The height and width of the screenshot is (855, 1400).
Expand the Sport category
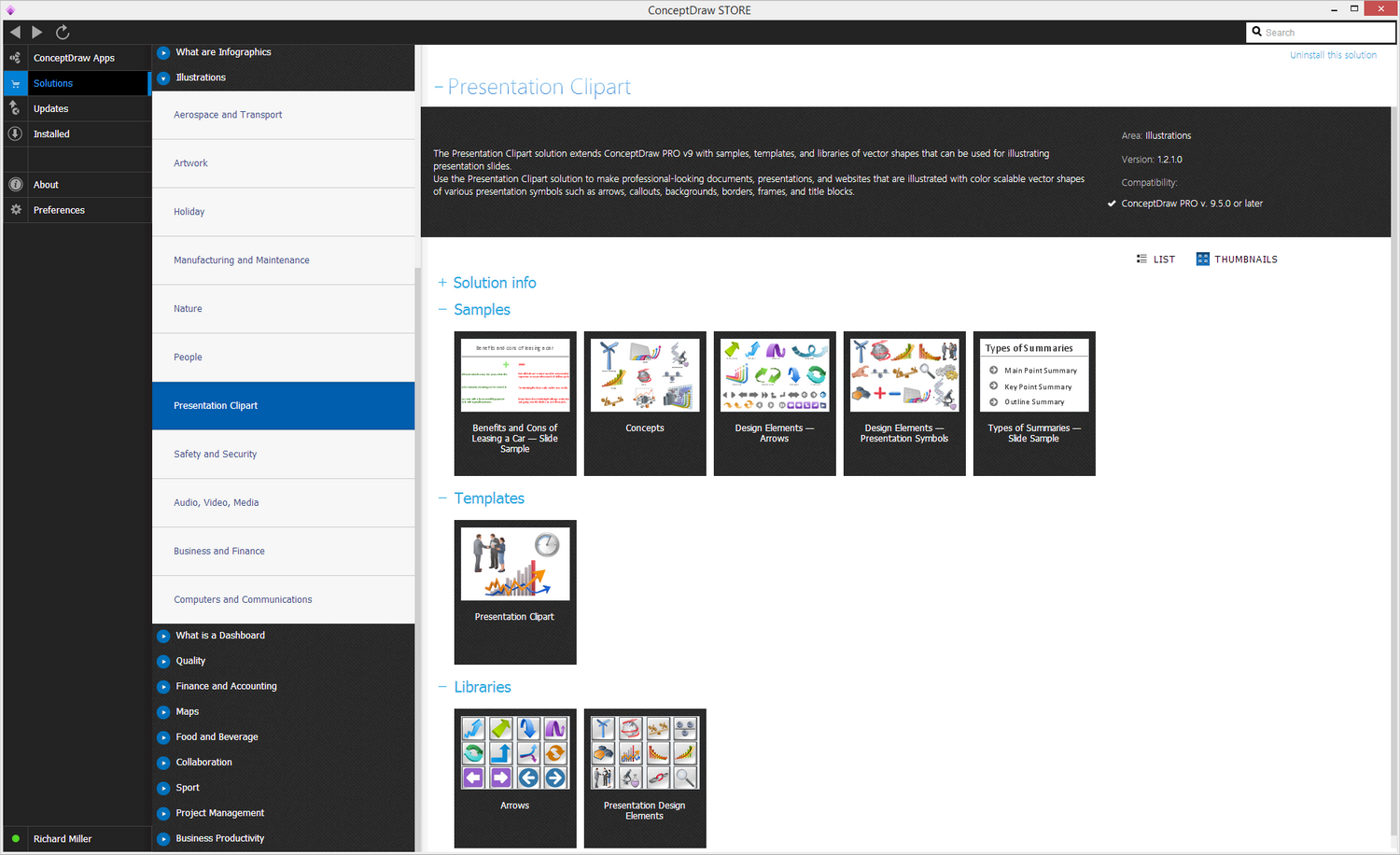tap(163, 788)
